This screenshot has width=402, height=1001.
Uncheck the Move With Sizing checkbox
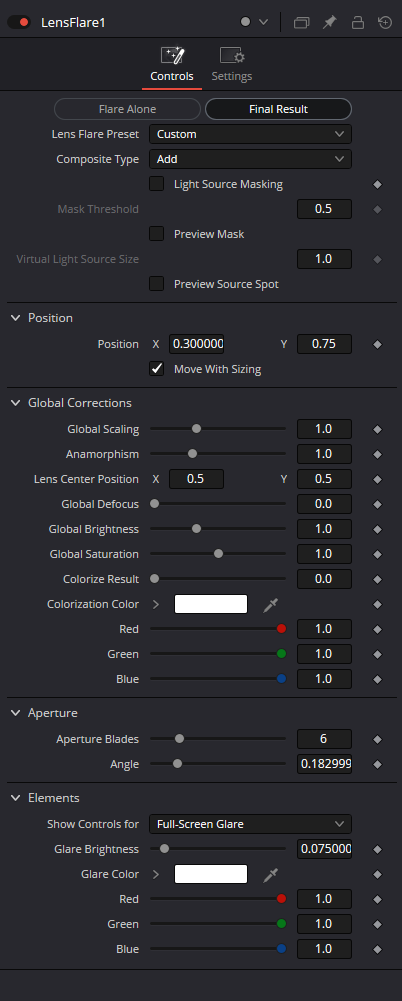click(156, 368)
